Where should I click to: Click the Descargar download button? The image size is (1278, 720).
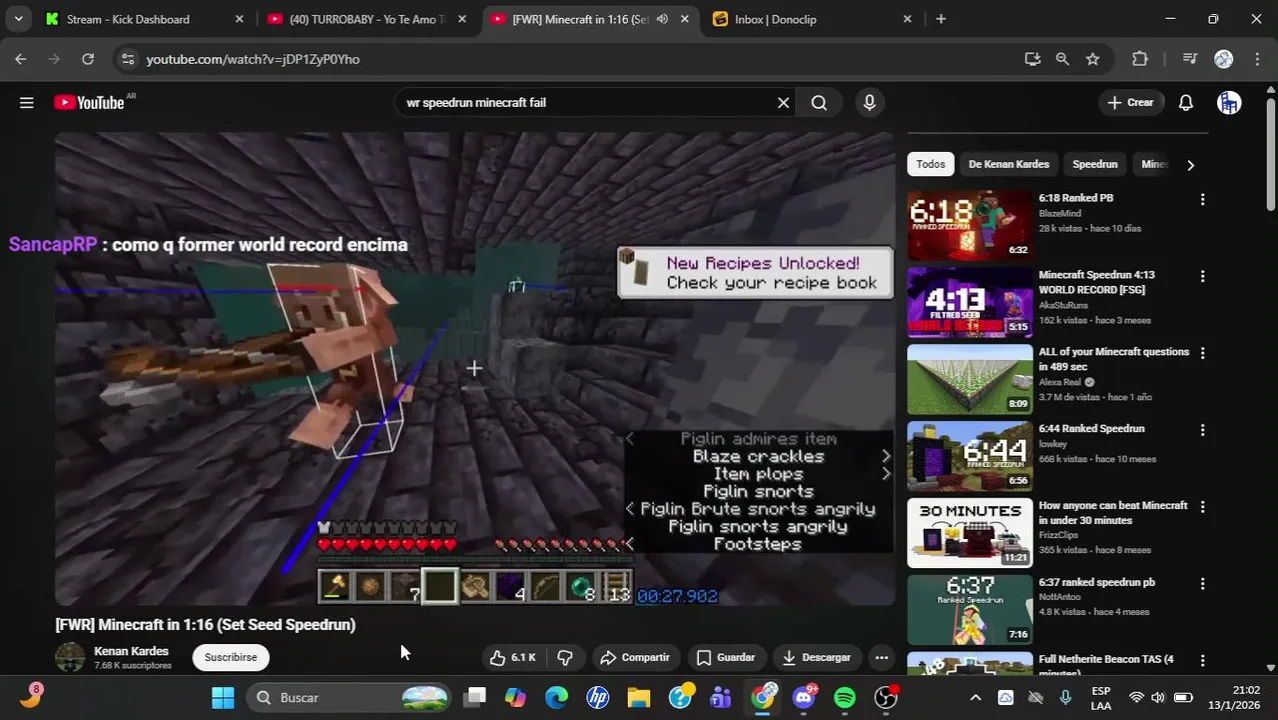[x=816, y=657]
